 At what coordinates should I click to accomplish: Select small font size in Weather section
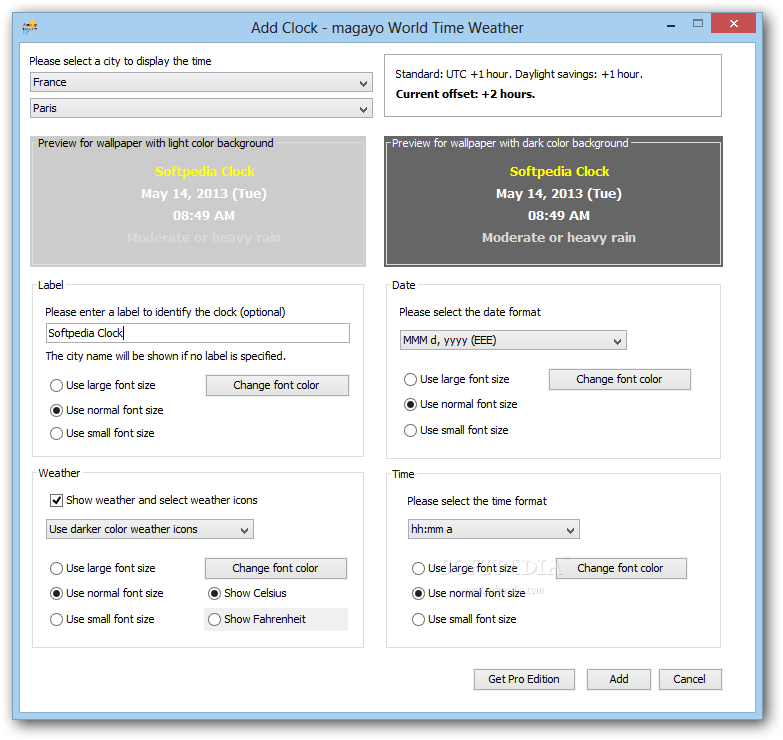click(102, 619)
